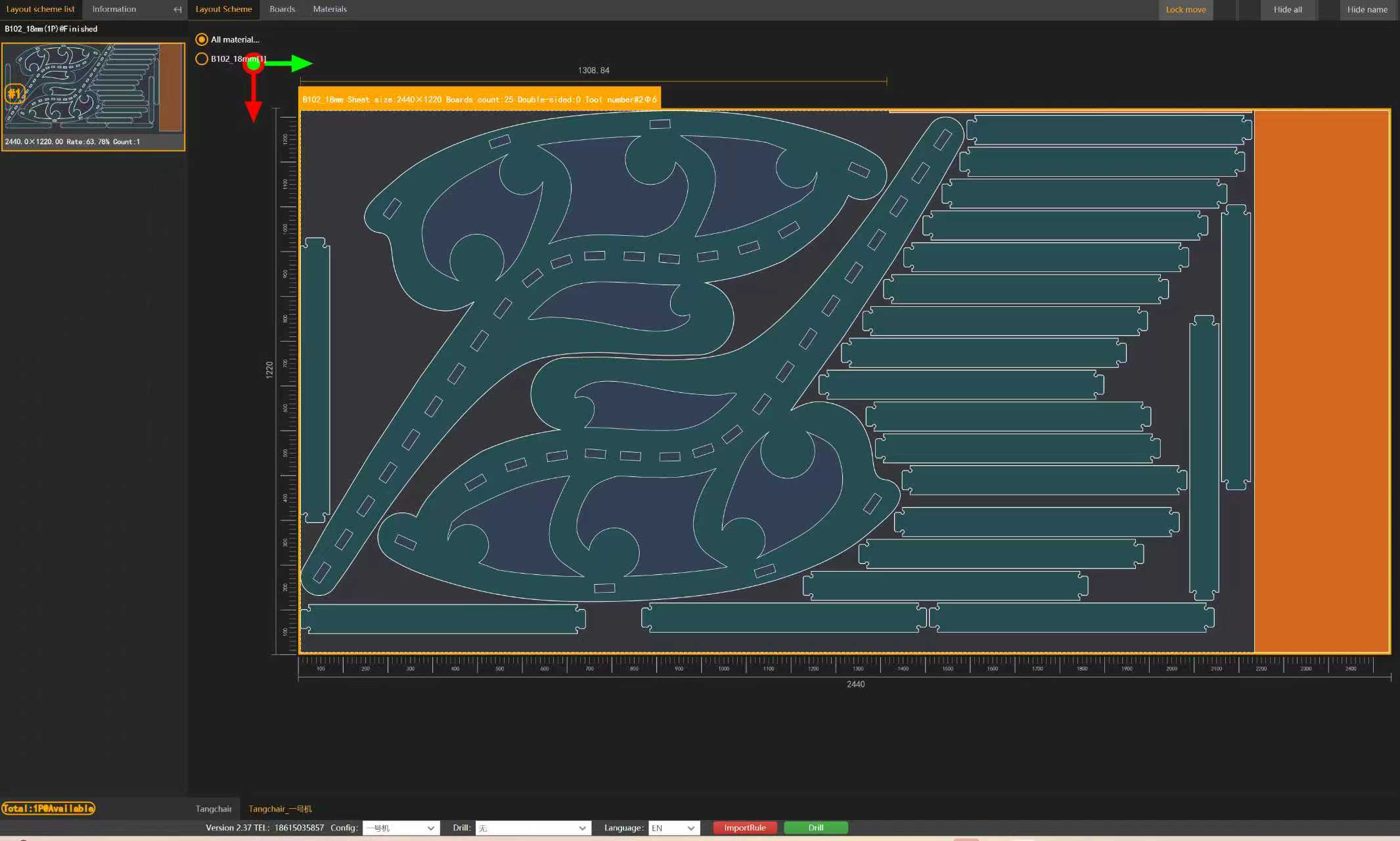Open the Language dropdown set to EN
Image resolution: width=1400 pixels, height=841 pixels.
[673, 828]
